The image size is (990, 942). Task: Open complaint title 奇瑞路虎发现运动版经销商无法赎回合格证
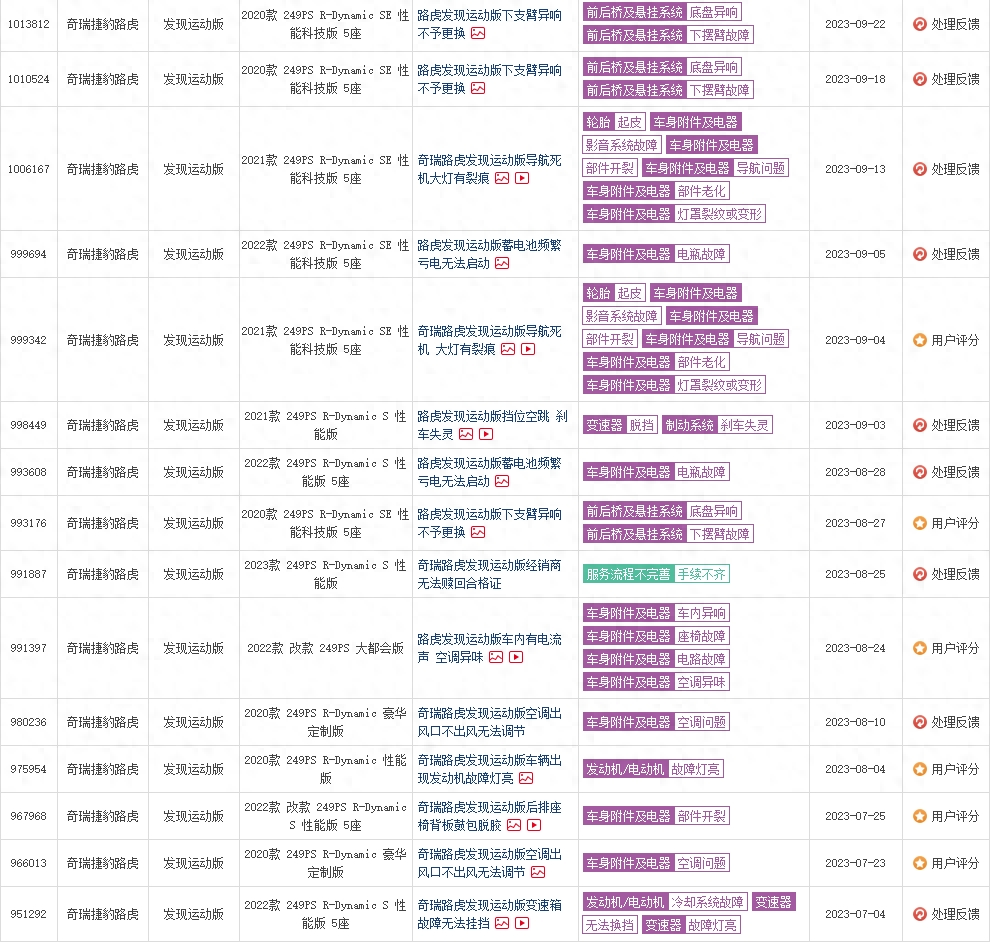point(489,574)
